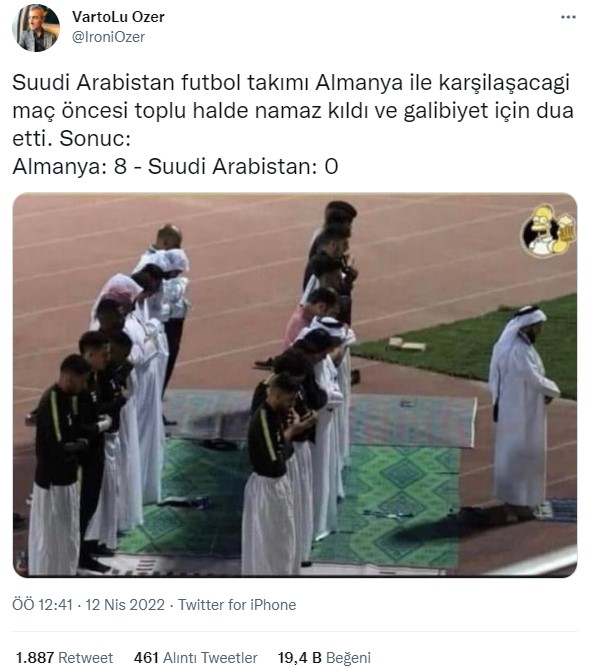The height and width of the screenshot is (669, 590).
Task: View the 1.887 Retweet list
Action: [64, 657]
